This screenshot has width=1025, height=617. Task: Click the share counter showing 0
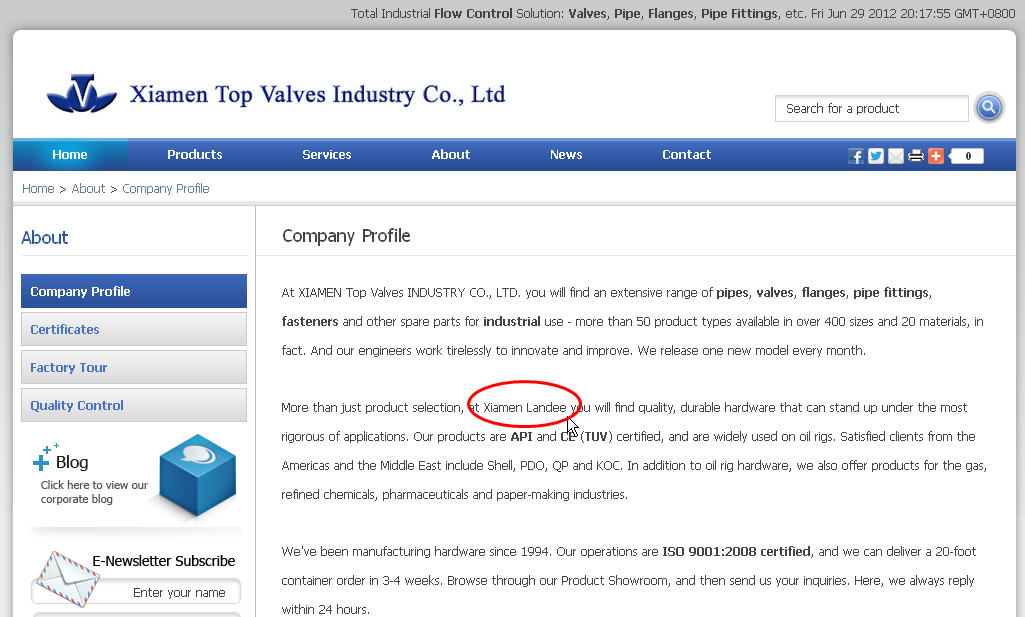point(966,156)
